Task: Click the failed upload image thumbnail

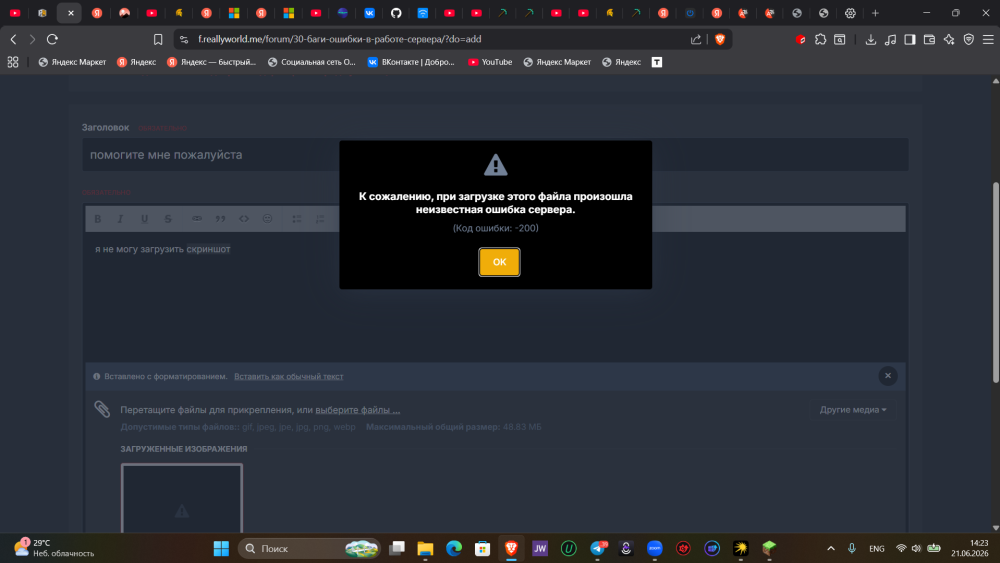Action: point(182,499)
